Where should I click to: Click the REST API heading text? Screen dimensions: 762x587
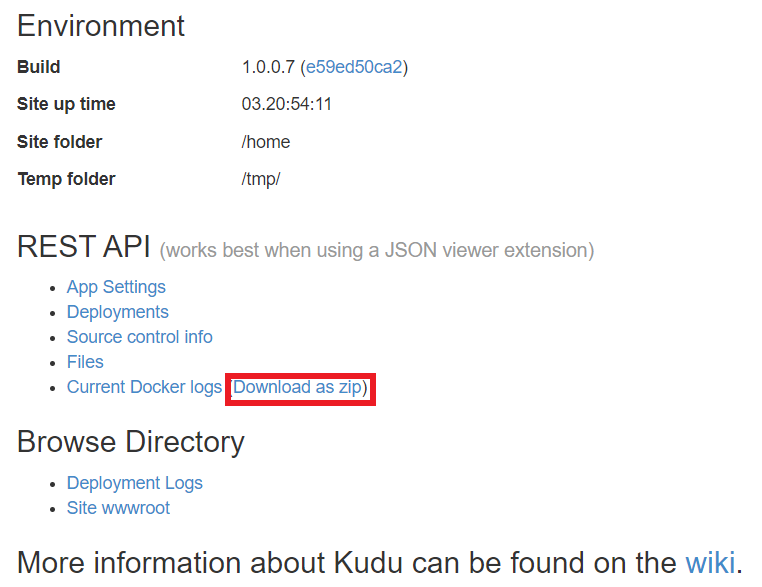tap(83, 247)
